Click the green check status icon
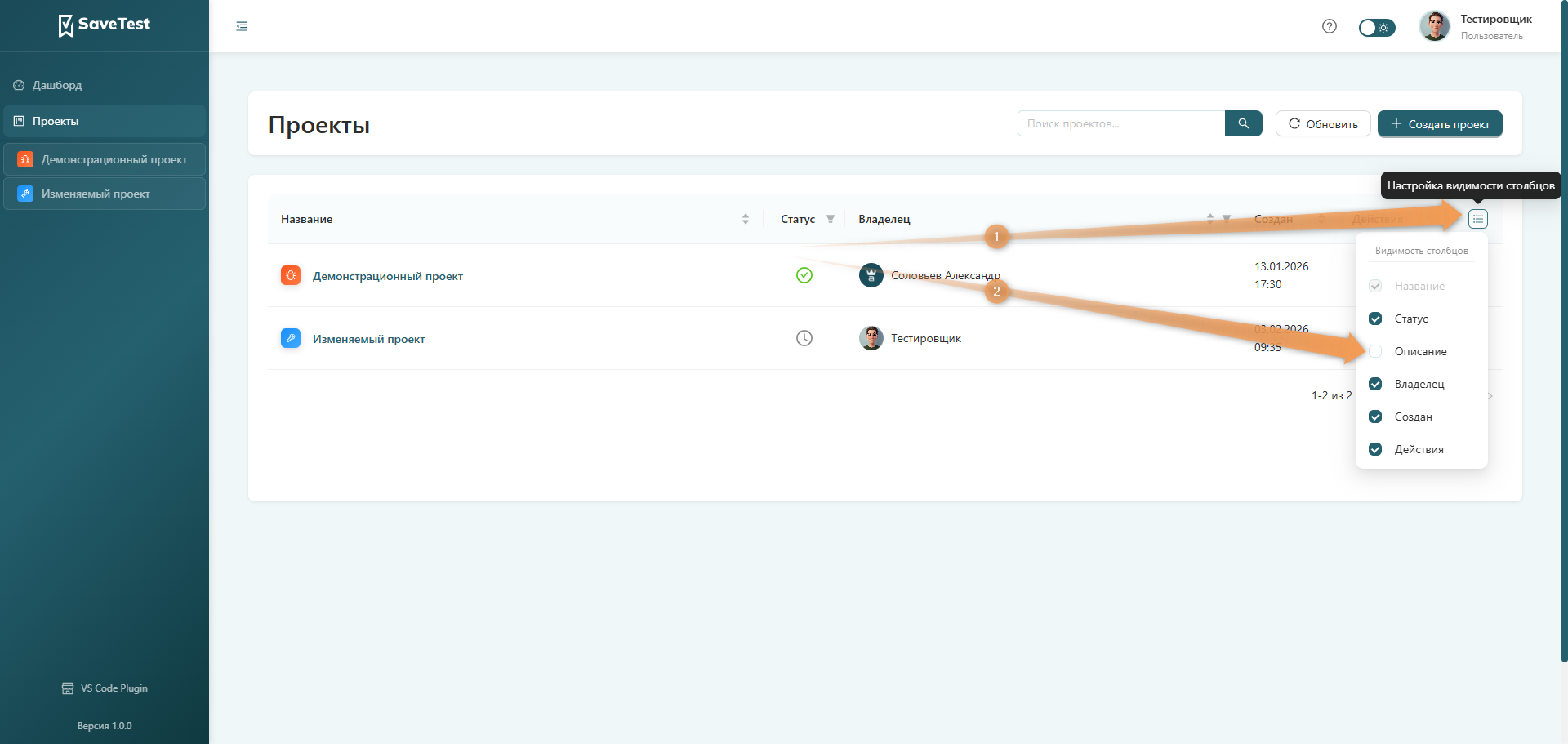This screenshot has height=744, width=1568. pos(804,275)
